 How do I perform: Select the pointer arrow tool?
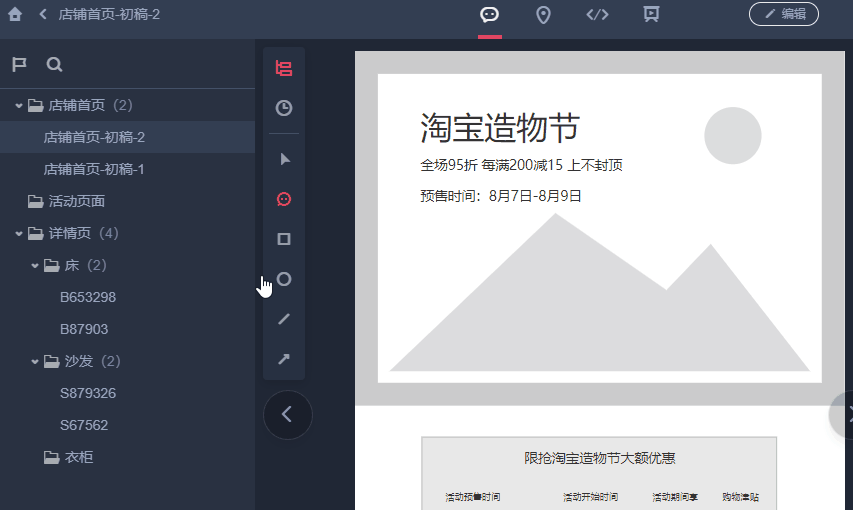click(x=285, y=159)
